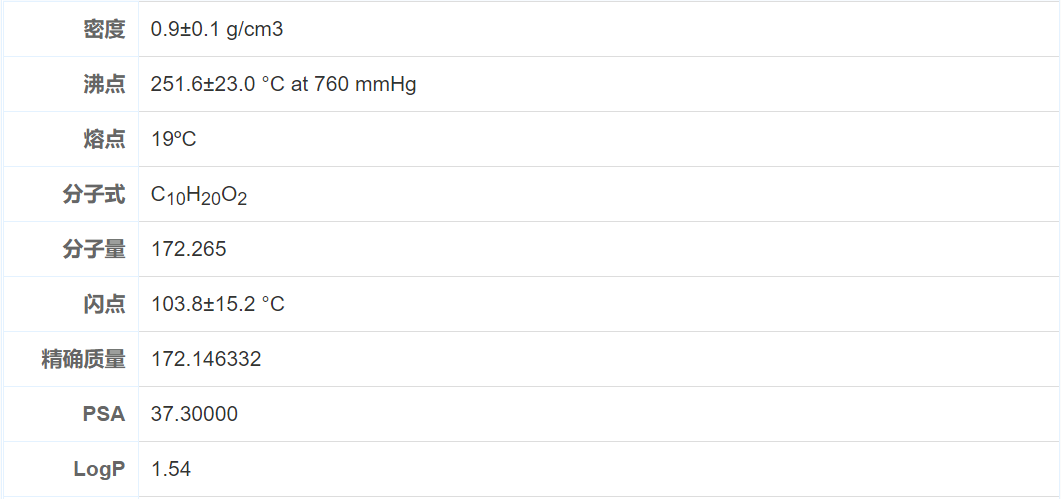Click the g/cm3 density unit

click(x=252, y=29)
